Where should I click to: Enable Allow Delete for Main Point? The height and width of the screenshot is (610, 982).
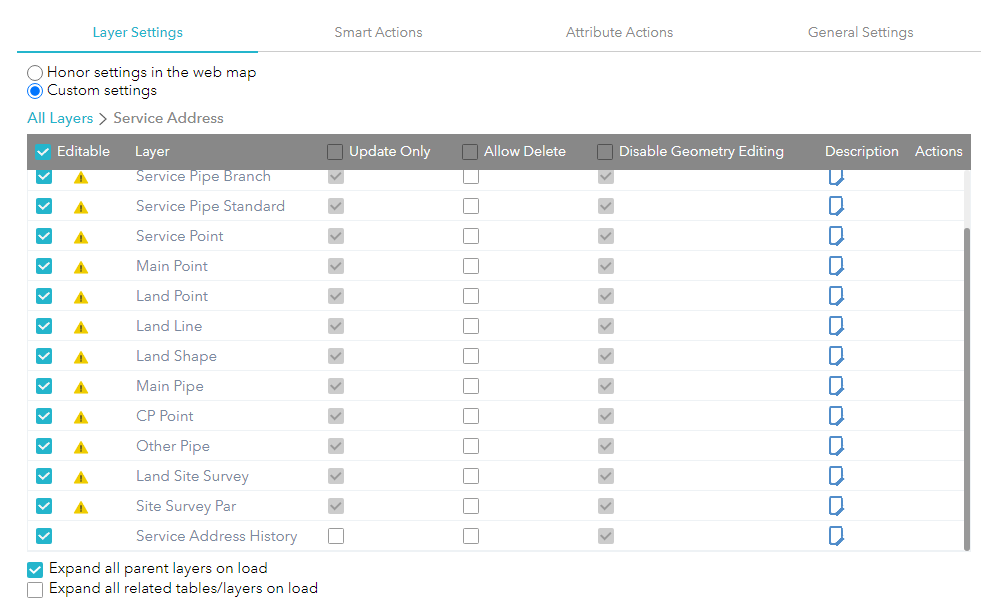pyautogui.click(x=470, y=266)
